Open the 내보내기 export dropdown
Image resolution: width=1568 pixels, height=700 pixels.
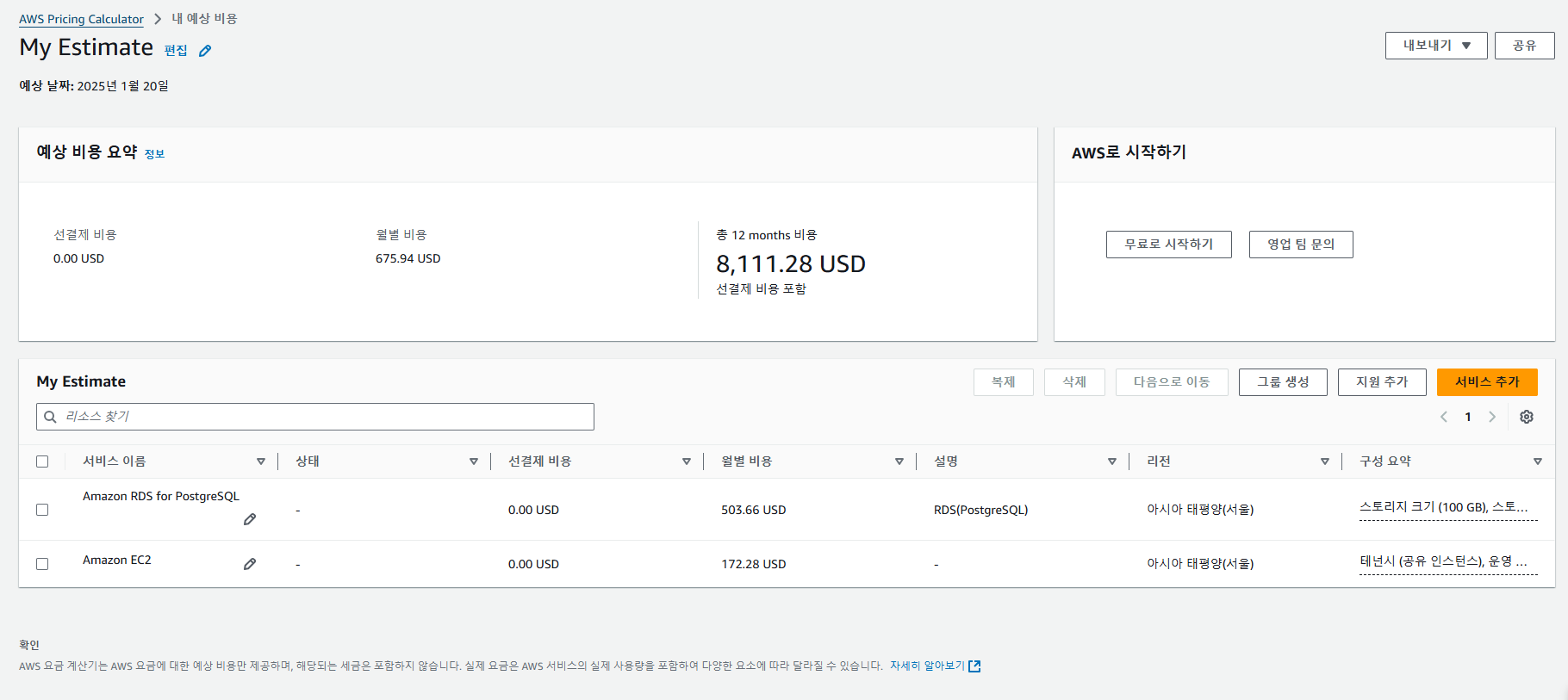click(x=1436, y=46)
